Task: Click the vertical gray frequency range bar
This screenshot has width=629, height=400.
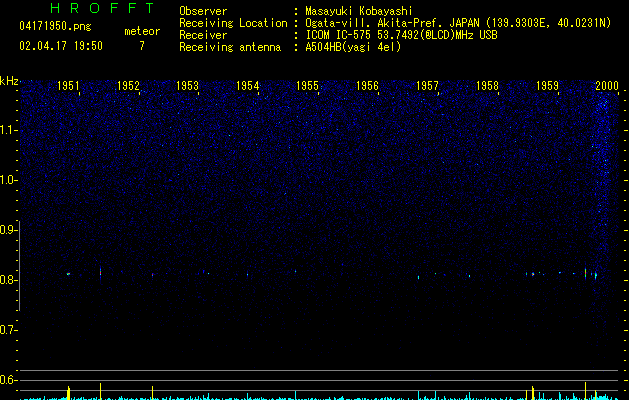Action: [x=20, y=265]
